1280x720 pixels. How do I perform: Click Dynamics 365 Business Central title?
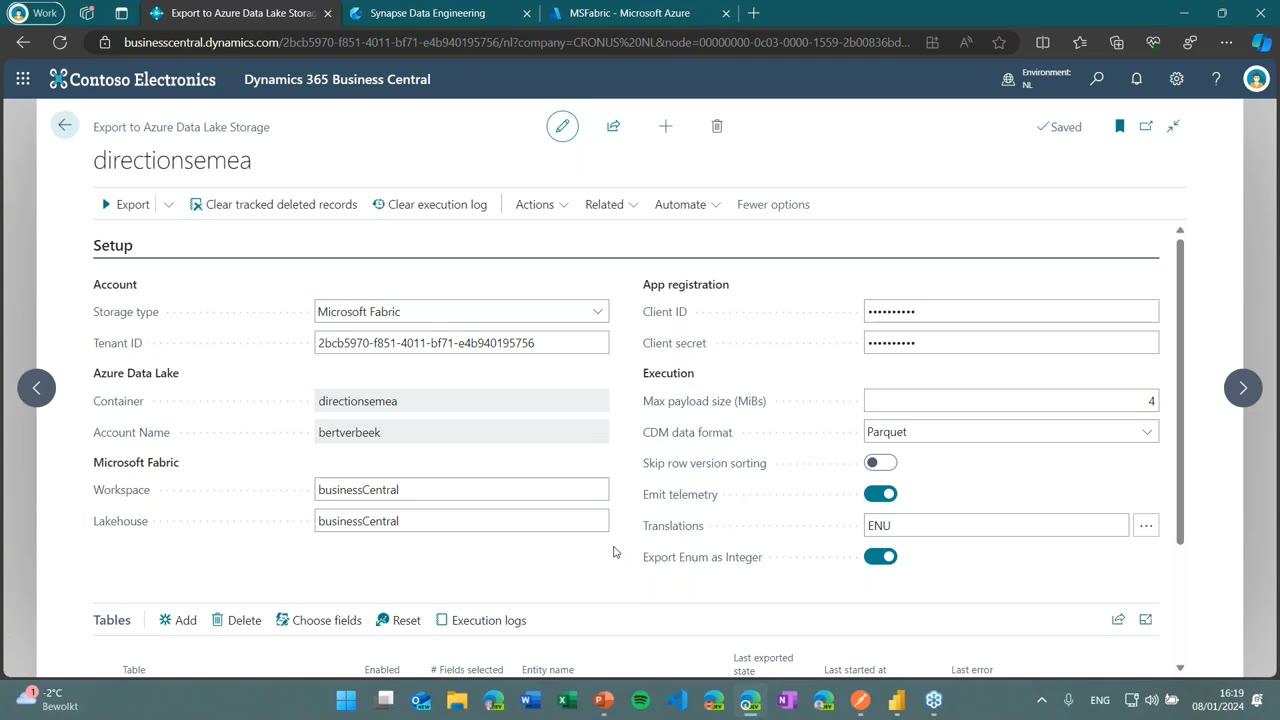tap(337, 79)
